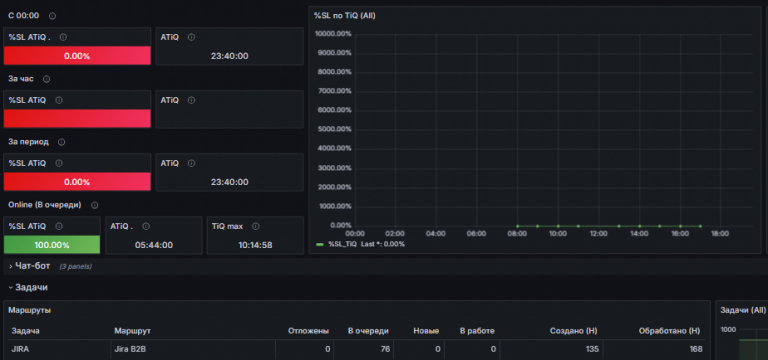Click the info icon beside "С 00:00"

52,16
